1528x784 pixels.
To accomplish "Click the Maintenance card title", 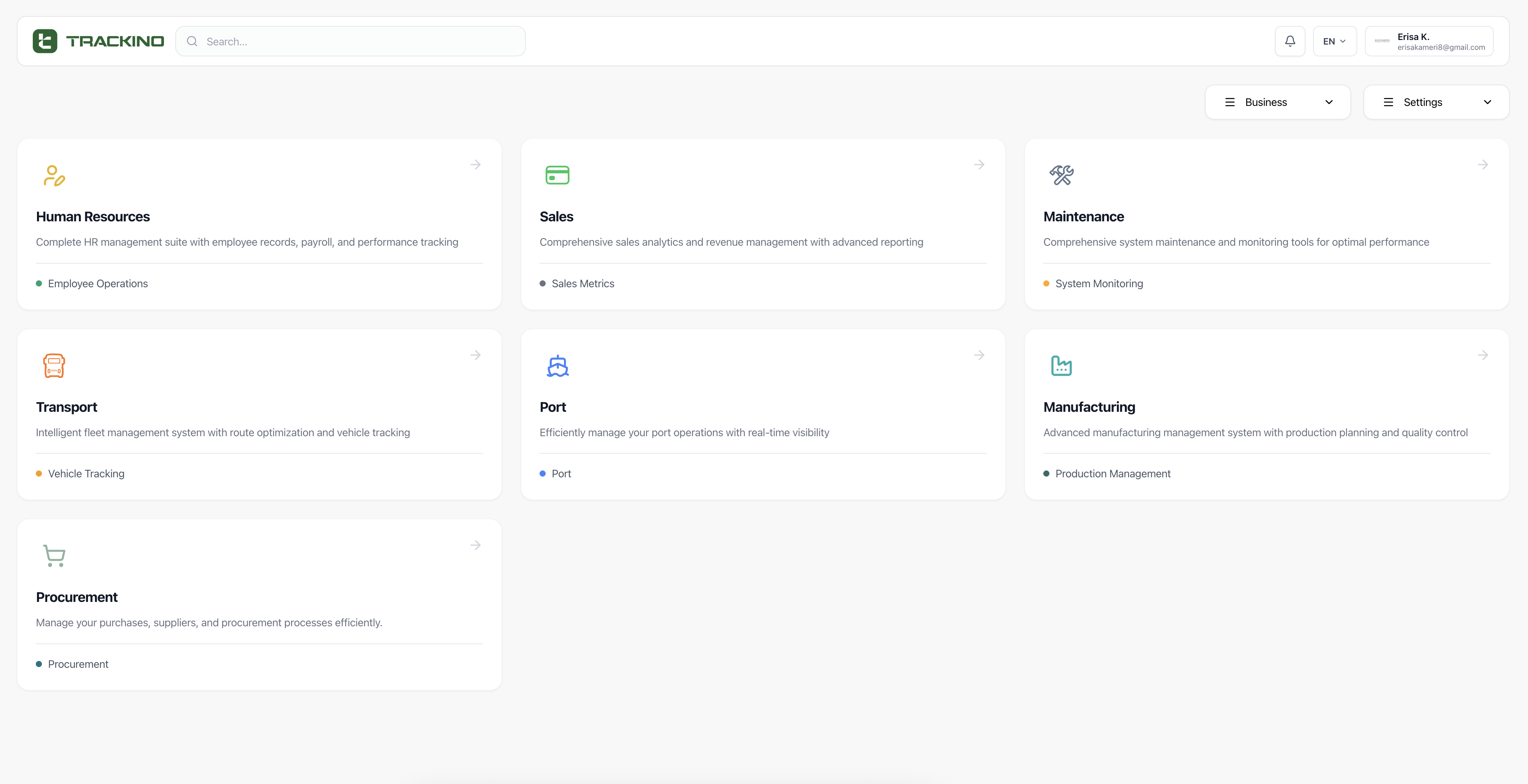I will [1084, 216].
